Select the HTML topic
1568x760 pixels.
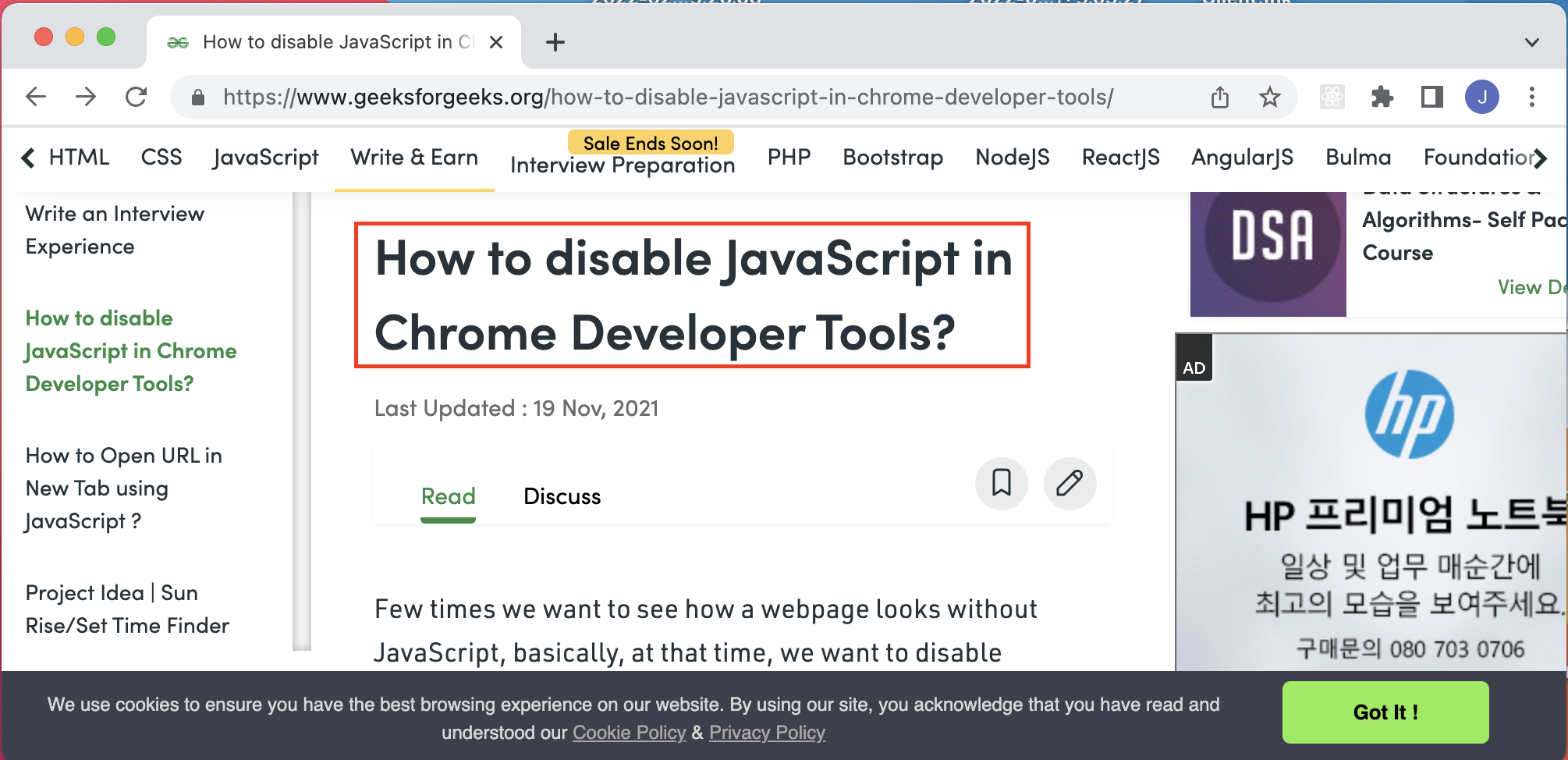click(79, 158)
